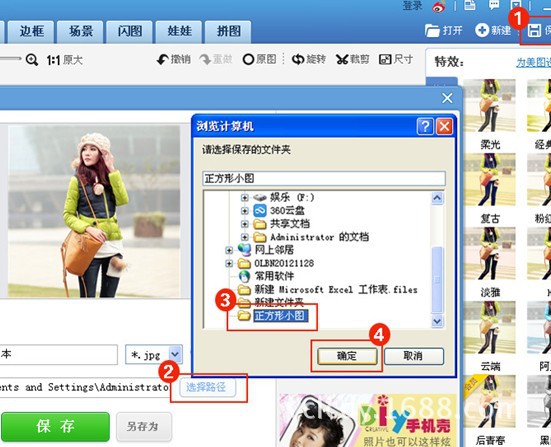Click the 撤销 undo icon

(162, 59)
